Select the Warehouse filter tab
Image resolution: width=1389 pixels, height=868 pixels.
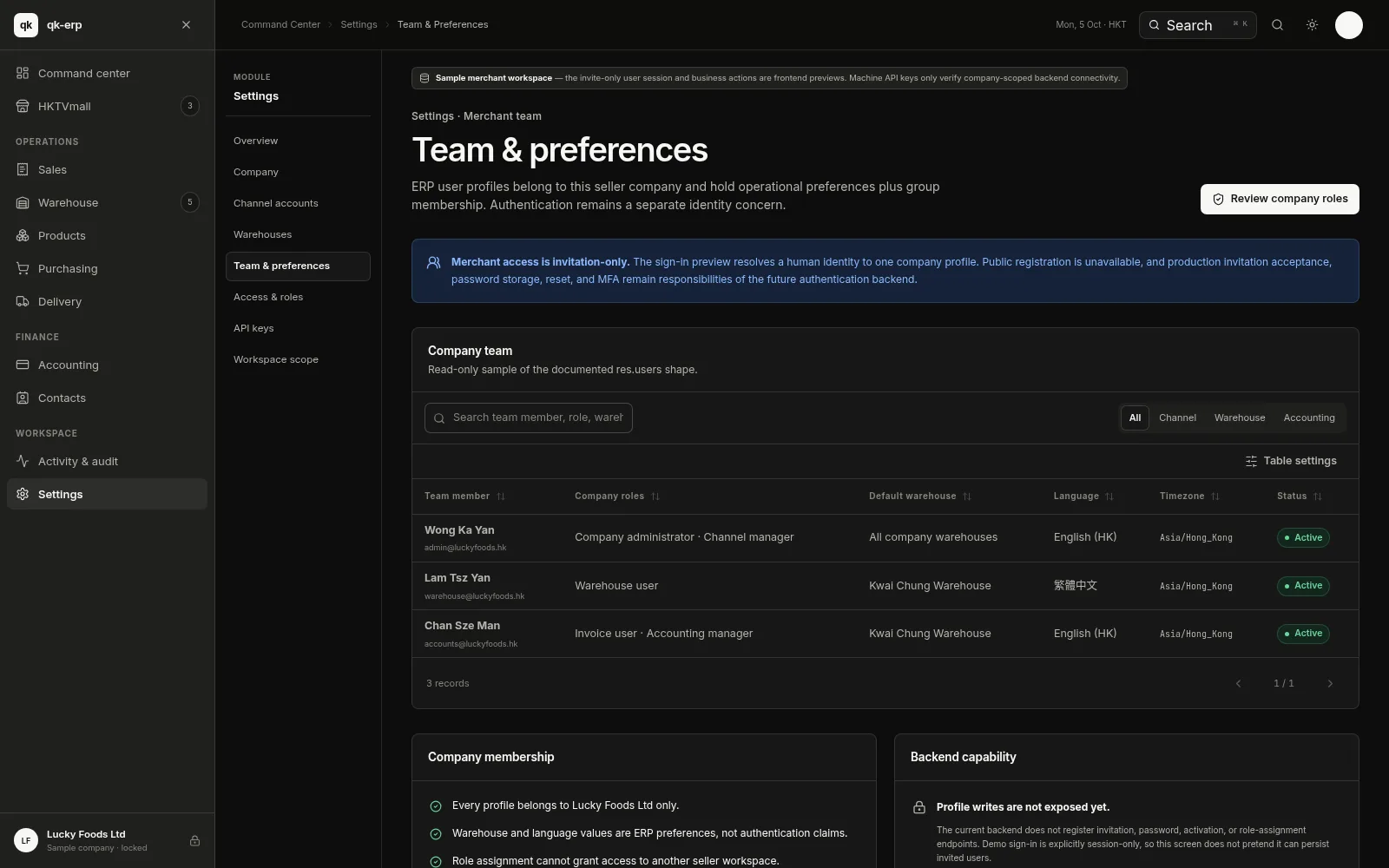coord(1240,418)
